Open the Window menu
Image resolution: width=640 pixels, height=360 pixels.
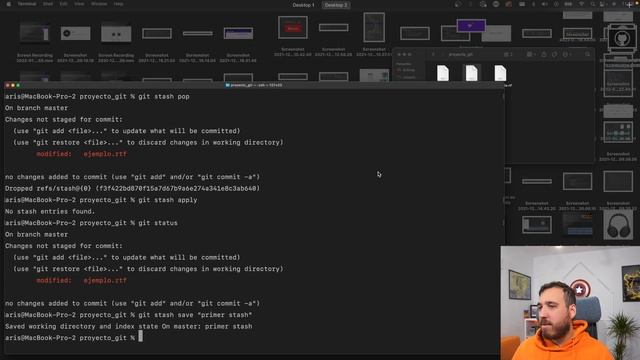99,4
